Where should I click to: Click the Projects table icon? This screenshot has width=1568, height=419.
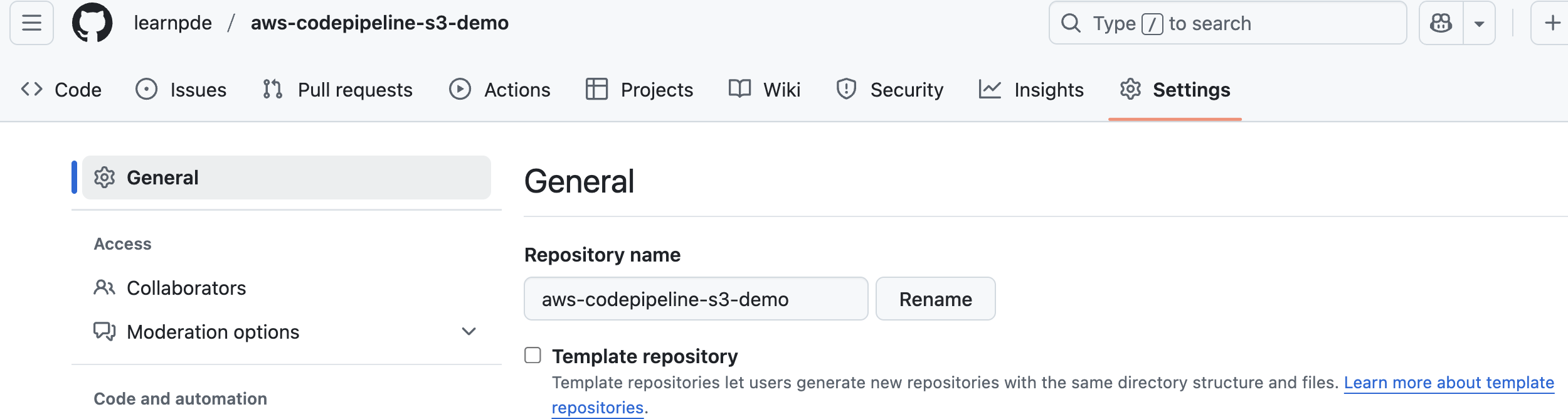tap(596, 89)
